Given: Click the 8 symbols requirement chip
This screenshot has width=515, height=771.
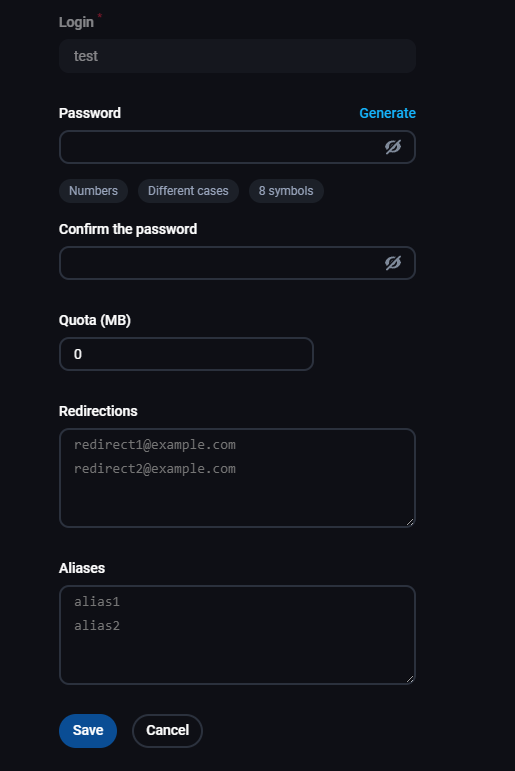Looking at the screenshot, I should click(x=286, y=191).
